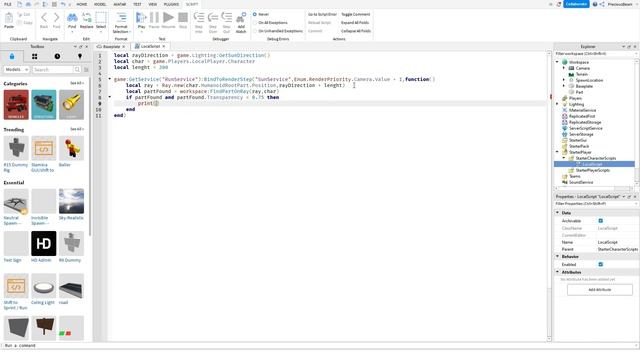
Task: Select On Unhandled Exceptions radio option
Action: (255, 31)
